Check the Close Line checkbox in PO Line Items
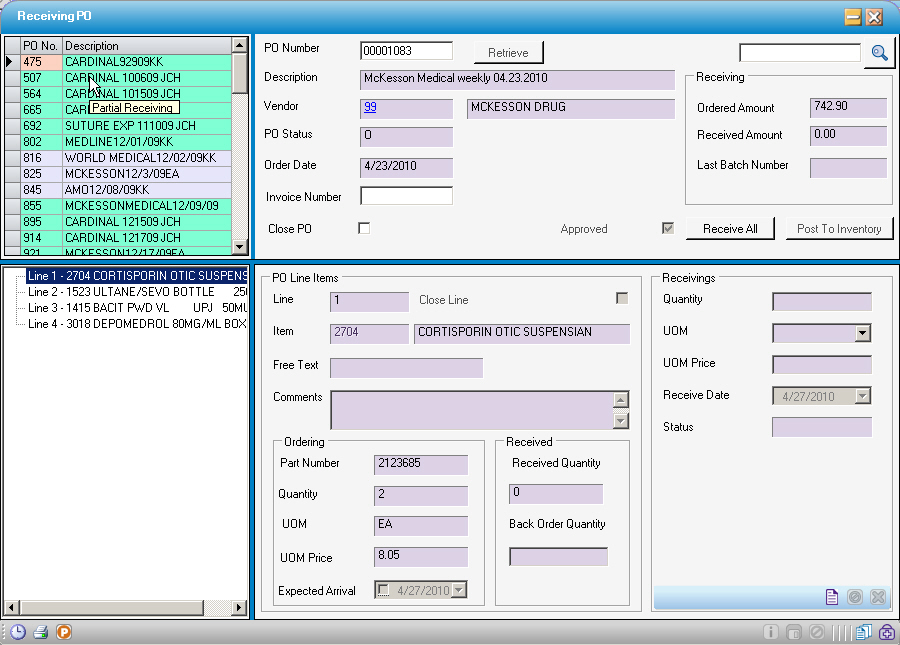Image resolution: width=900 pixels, height=645 pixels. (x=622, y=297)
